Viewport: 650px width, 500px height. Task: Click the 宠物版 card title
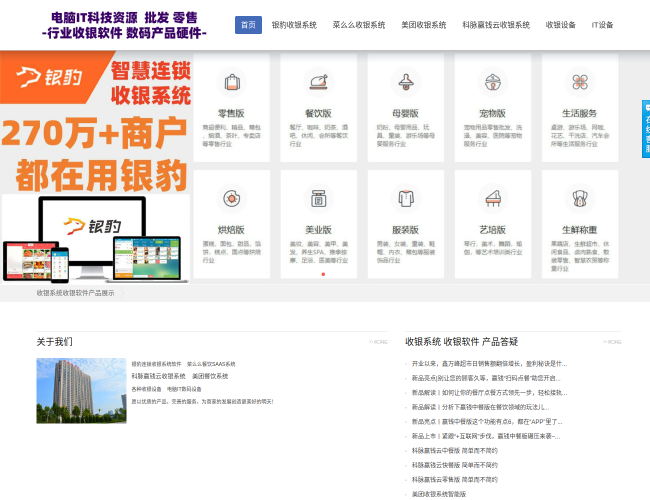(492, 113)
